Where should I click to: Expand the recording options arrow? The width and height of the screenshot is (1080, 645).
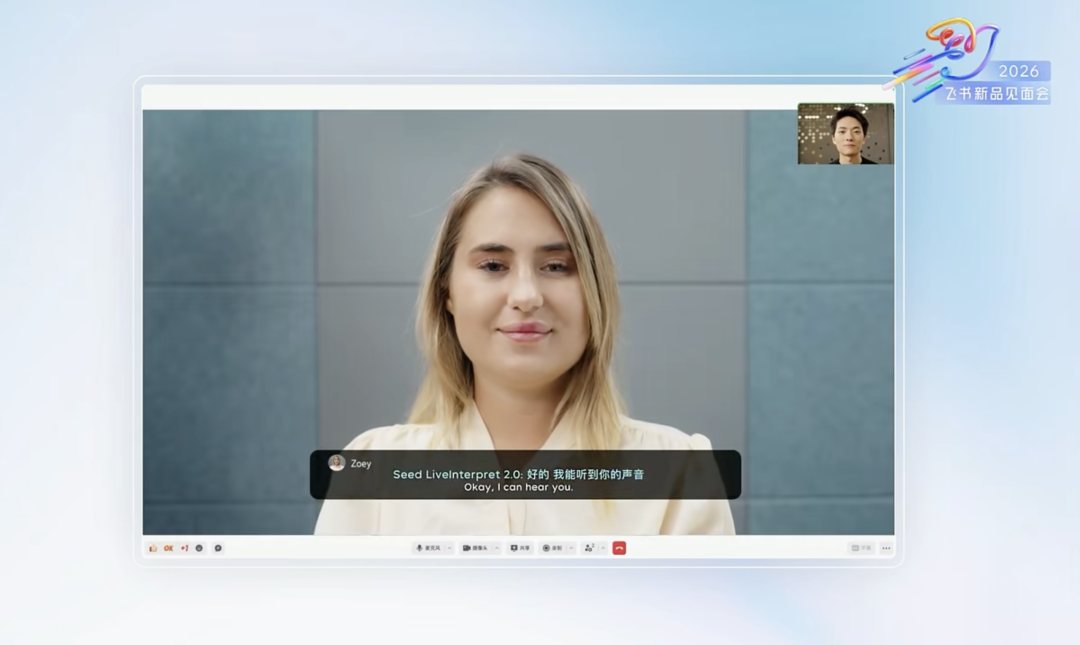[572, 548]
